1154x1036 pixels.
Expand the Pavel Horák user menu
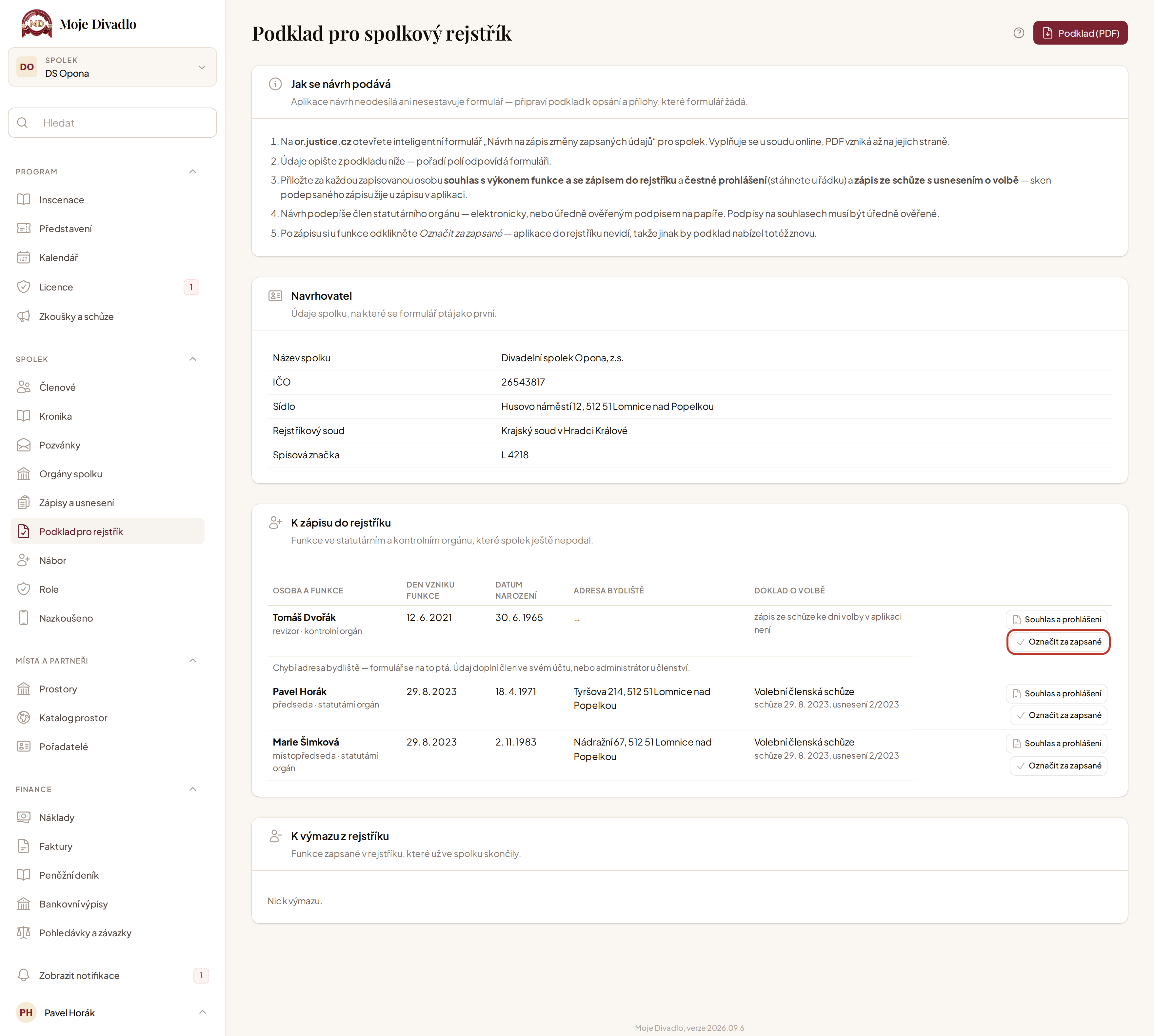112,1013
